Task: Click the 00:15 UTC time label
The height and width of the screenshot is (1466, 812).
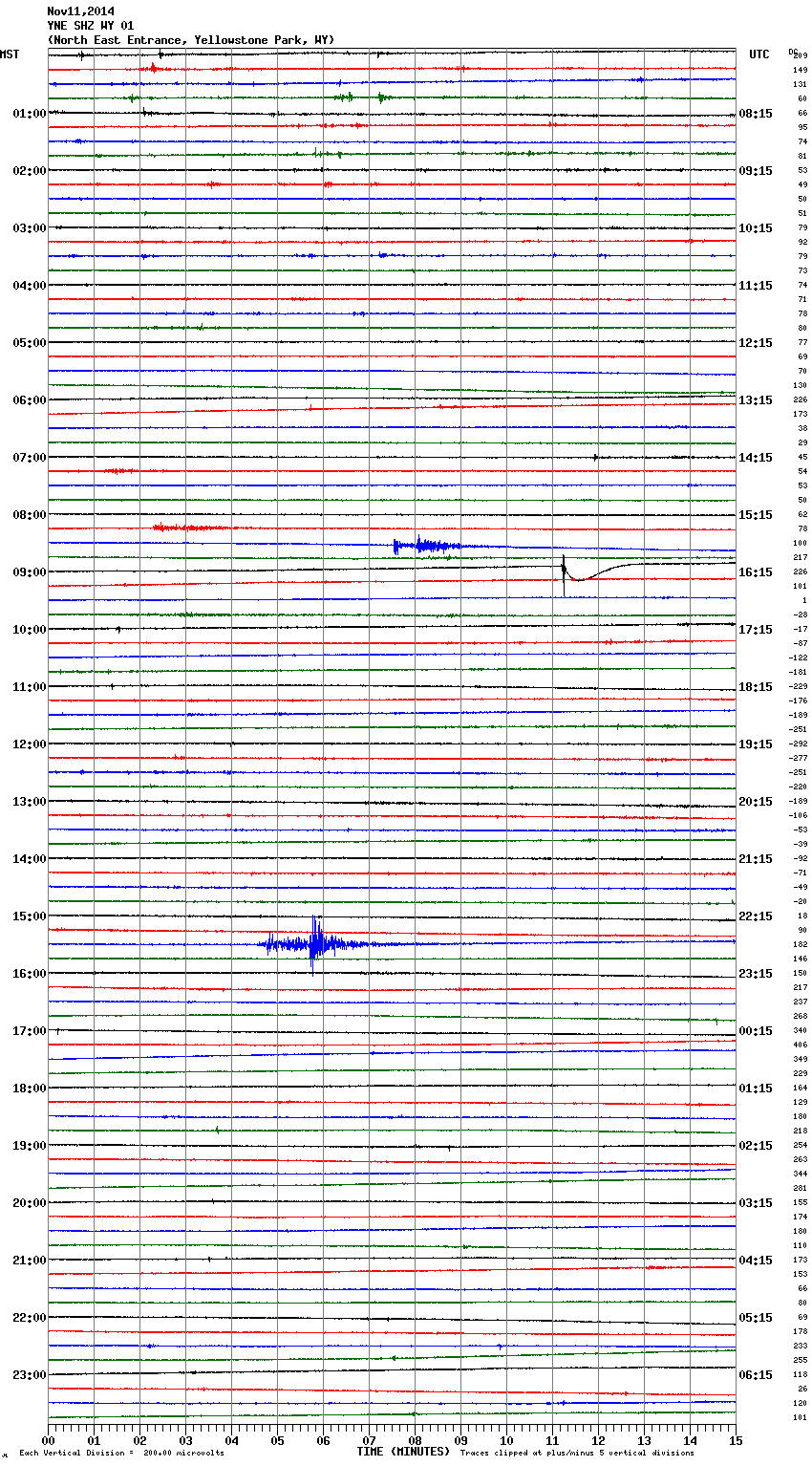Action: [756, 1031]
